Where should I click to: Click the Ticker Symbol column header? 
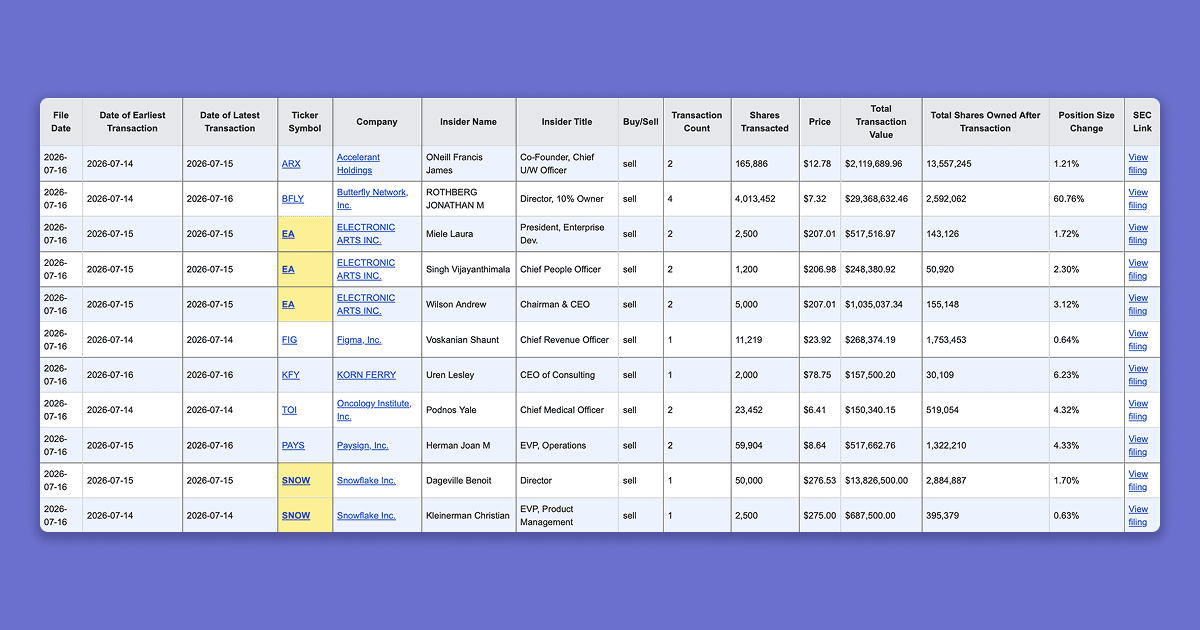(305, 122)
